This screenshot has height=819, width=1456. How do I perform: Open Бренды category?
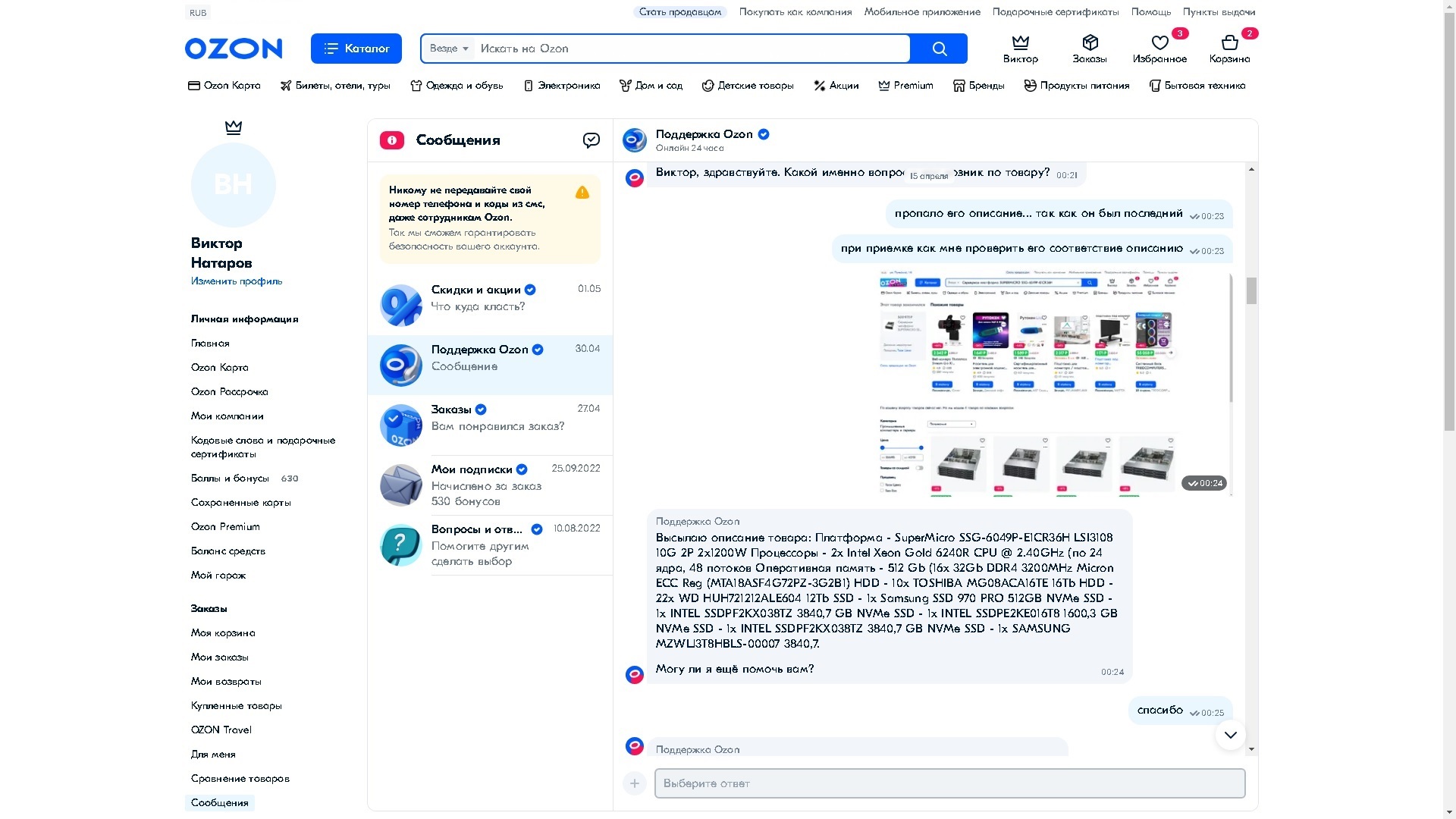979,86
